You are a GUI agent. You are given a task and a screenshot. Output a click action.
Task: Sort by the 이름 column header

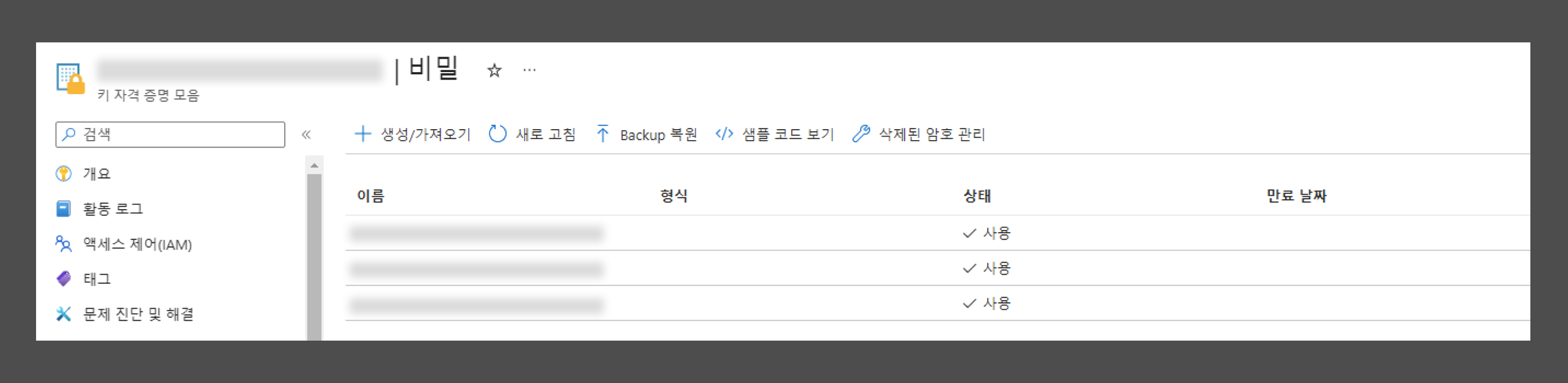371,196
